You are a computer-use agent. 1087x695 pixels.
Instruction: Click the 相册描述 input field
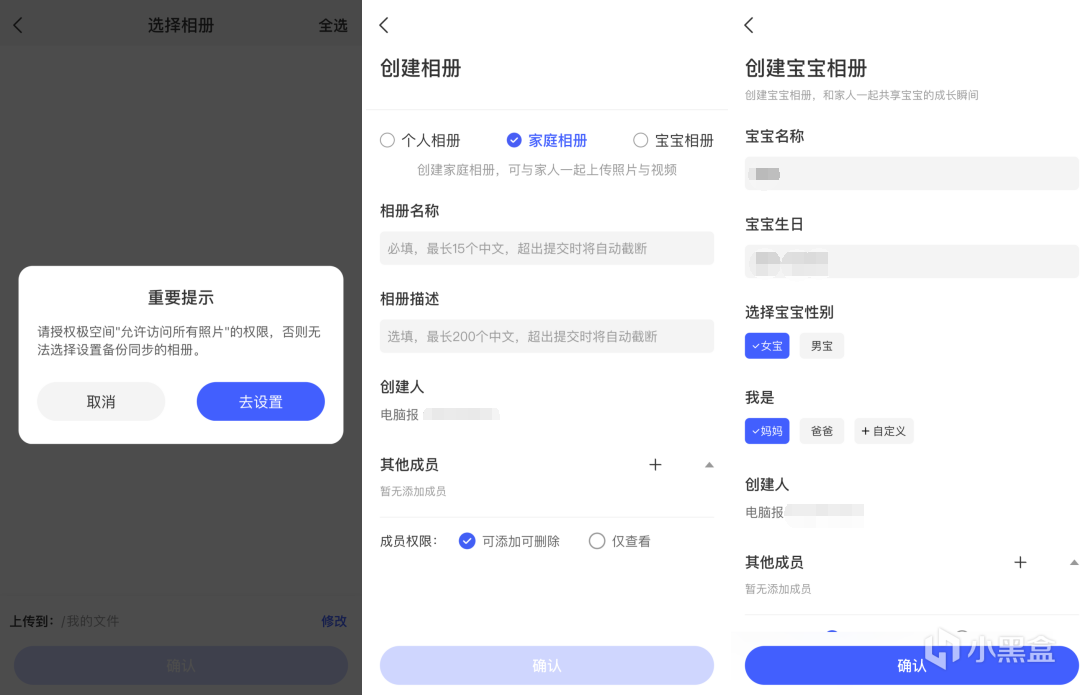[547, 336]
